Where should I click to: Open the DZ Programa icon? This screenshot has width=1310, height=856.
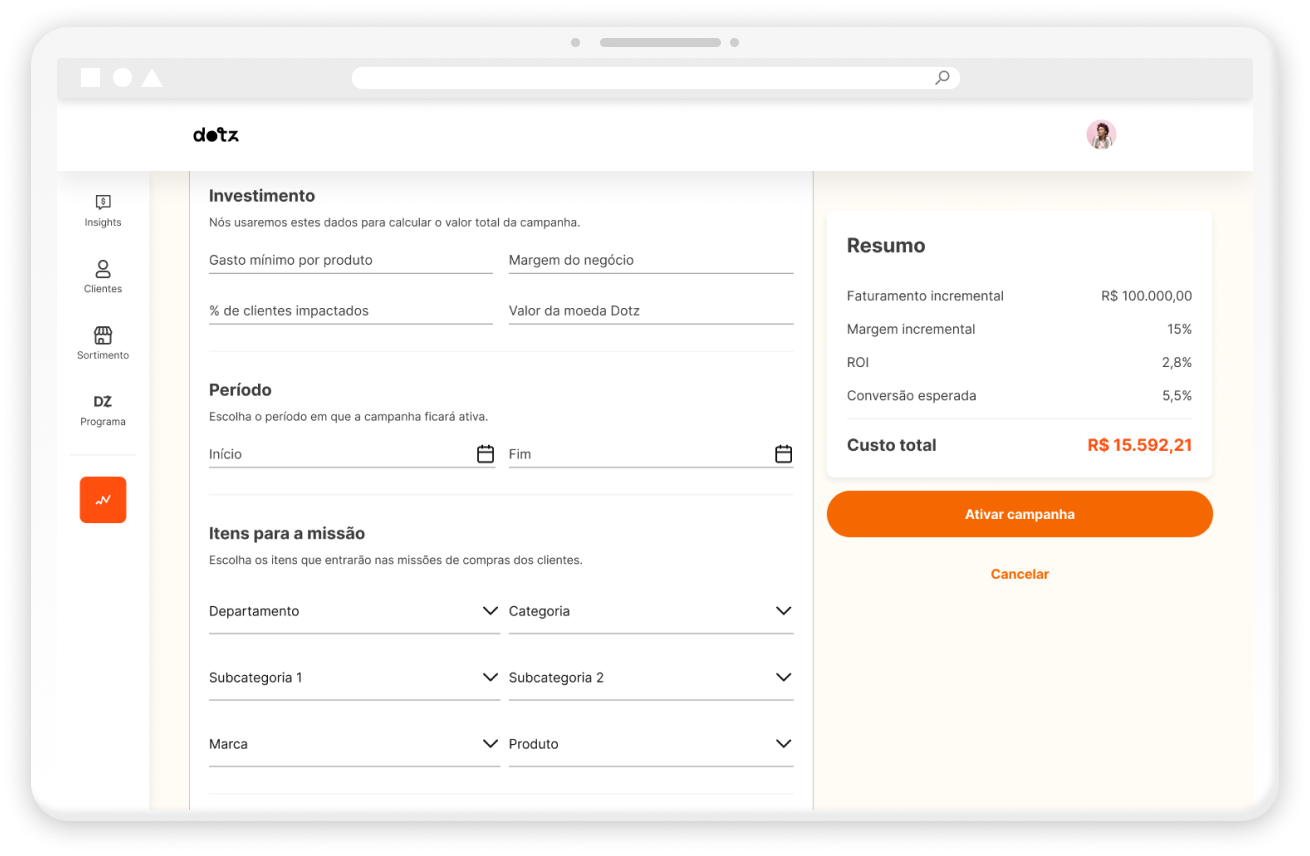pos(103,402)
